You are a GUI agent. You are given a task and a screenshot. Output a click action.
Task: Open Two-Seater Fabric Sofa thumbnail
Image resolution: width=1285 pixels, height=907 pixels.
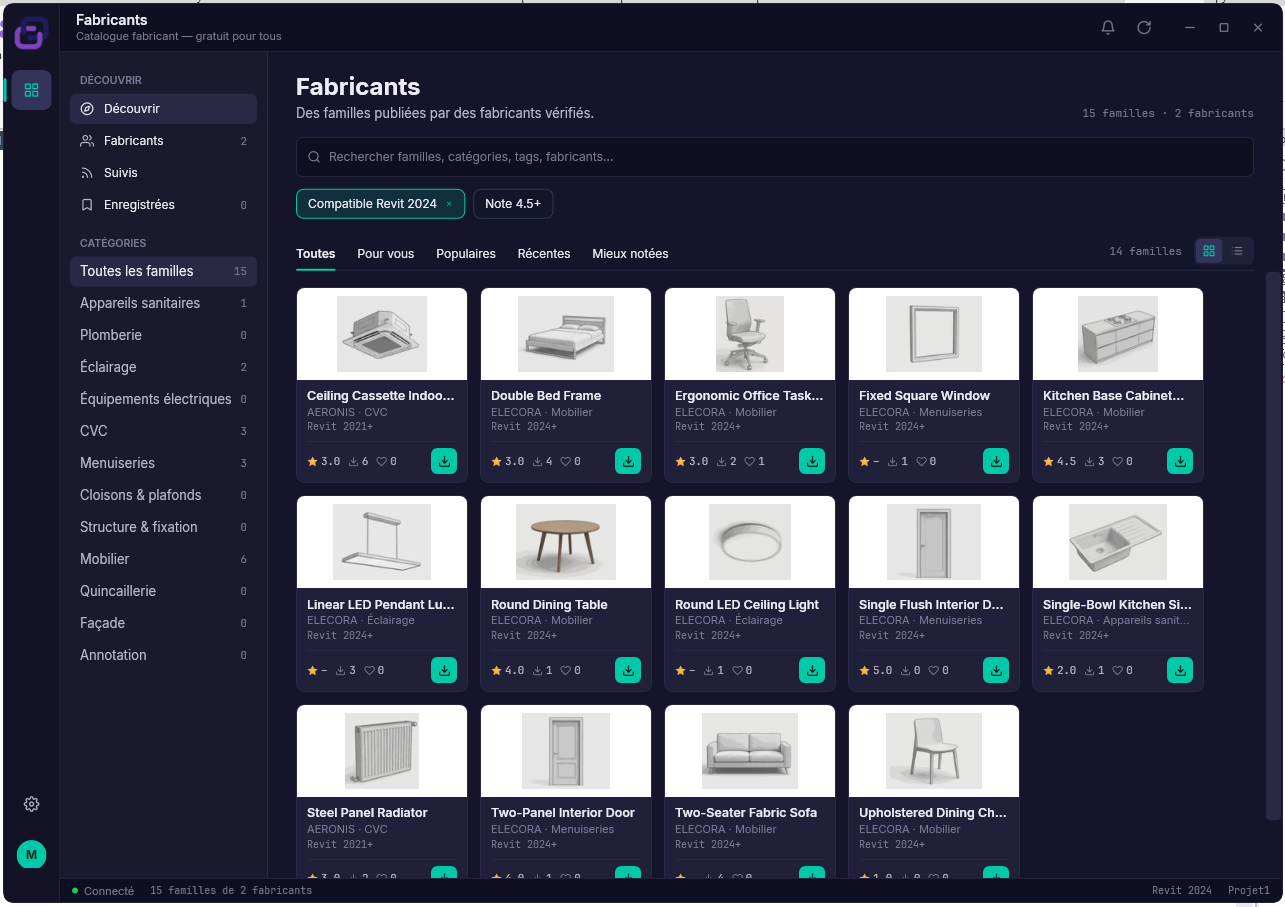coord(750,751)
